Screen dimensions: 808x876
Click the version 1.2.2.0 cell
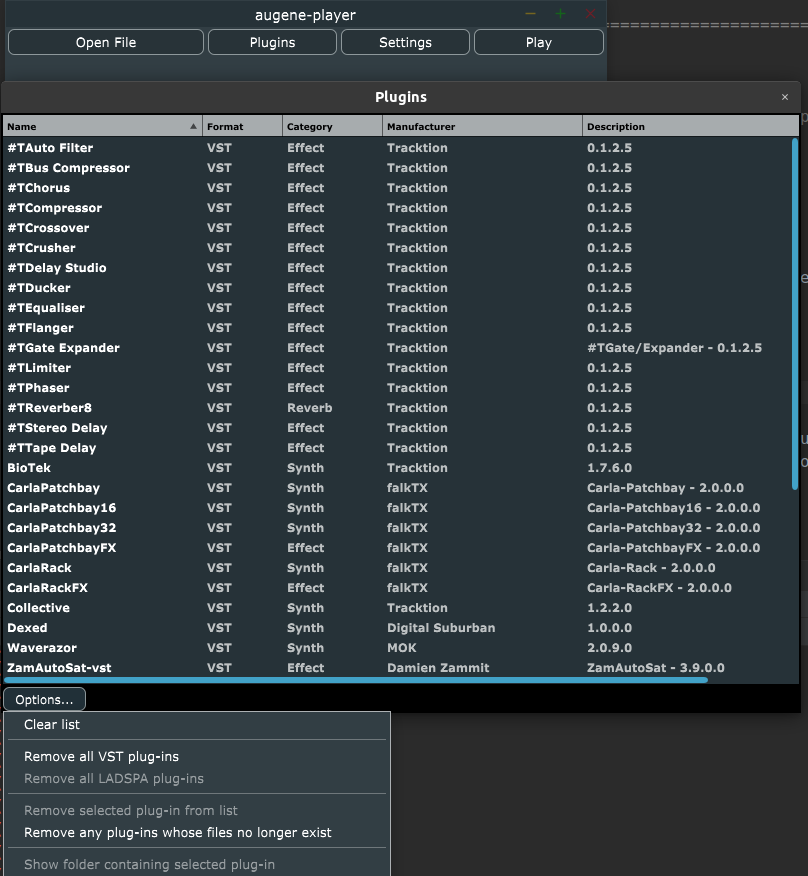pos(610,608)
